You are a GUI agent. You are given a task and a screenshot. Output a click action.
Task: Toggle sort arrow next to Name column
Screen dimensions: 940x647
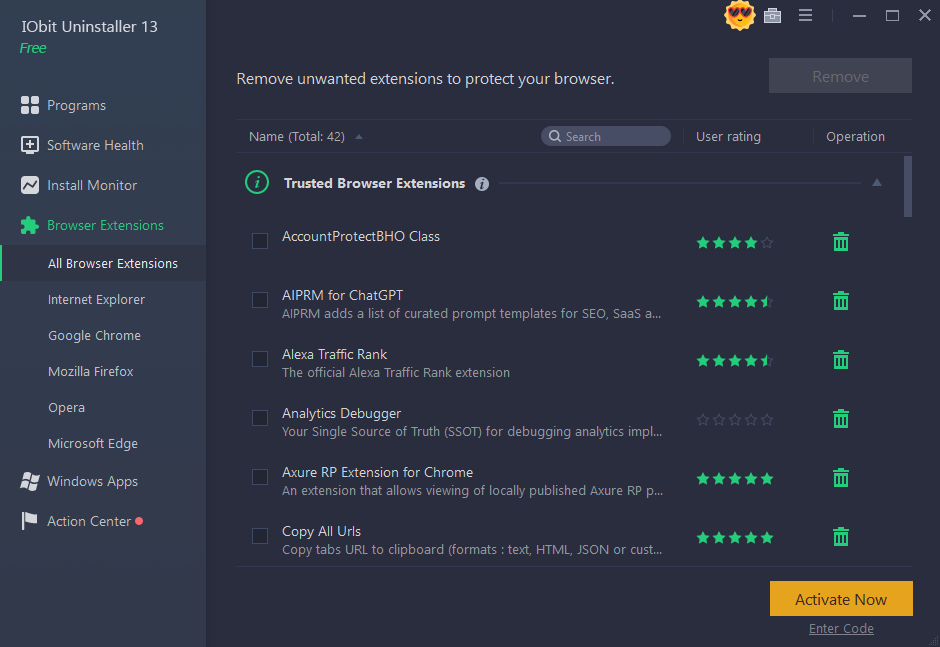(x=358, y=137)
